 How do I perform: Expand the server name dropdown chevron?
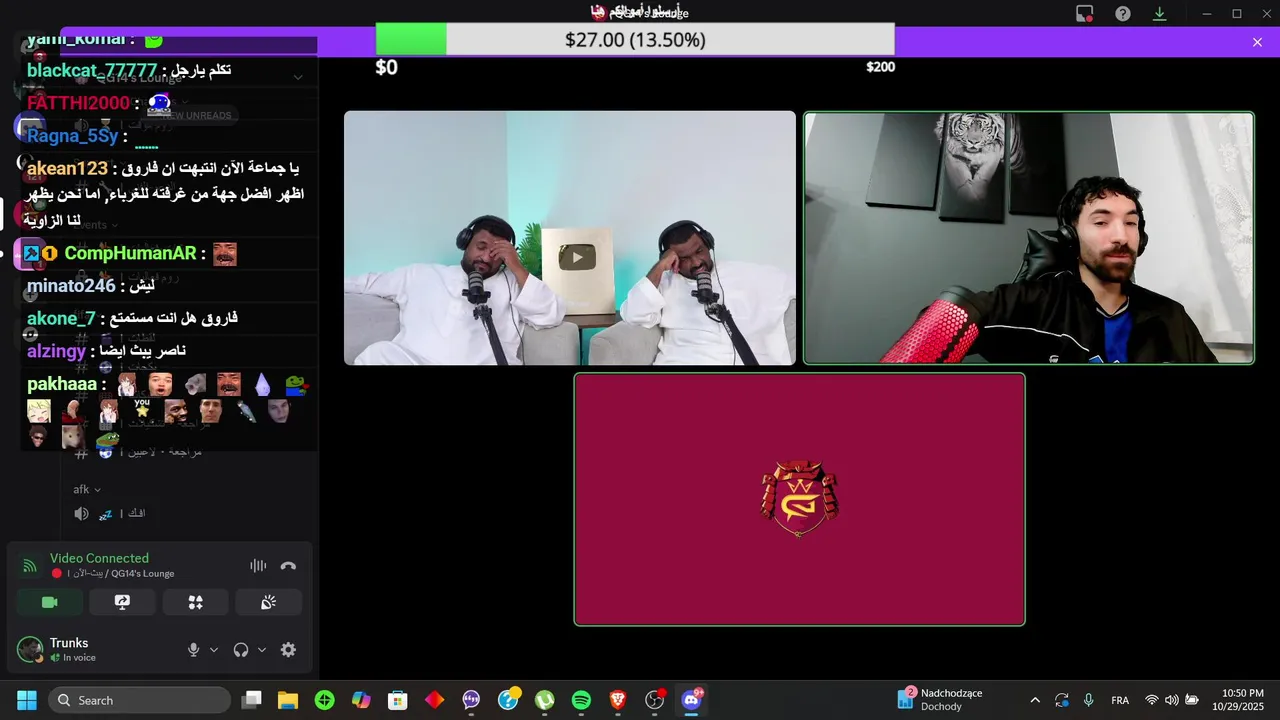pos(298,77)
